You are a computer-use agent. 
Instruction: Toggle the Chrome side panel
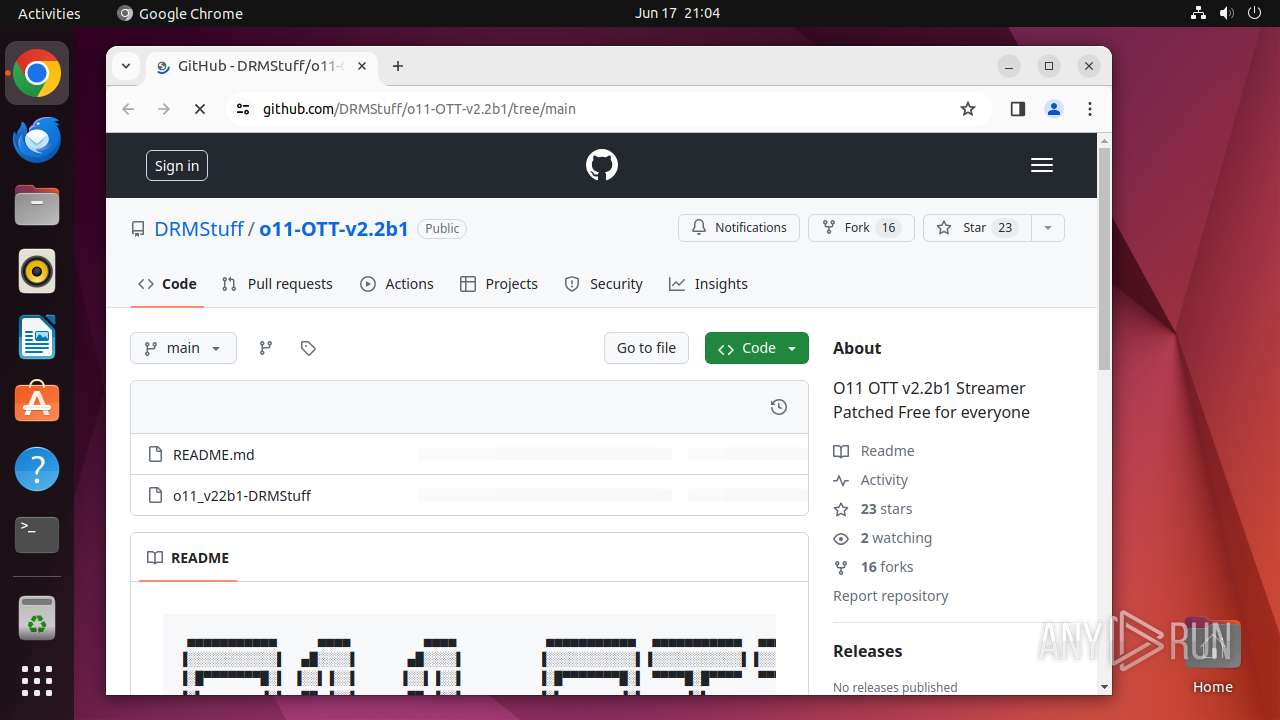pyautogui.click(x=1018, y=109)
